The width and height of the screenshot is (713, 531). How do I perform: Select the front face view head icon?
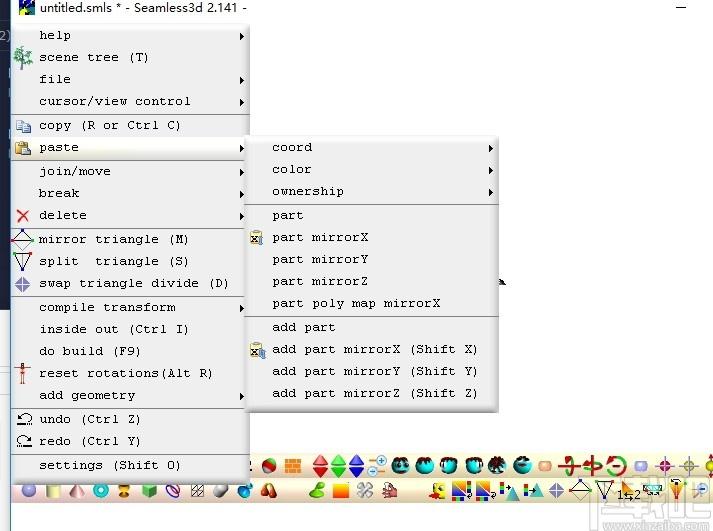click(x=401, y=466)
